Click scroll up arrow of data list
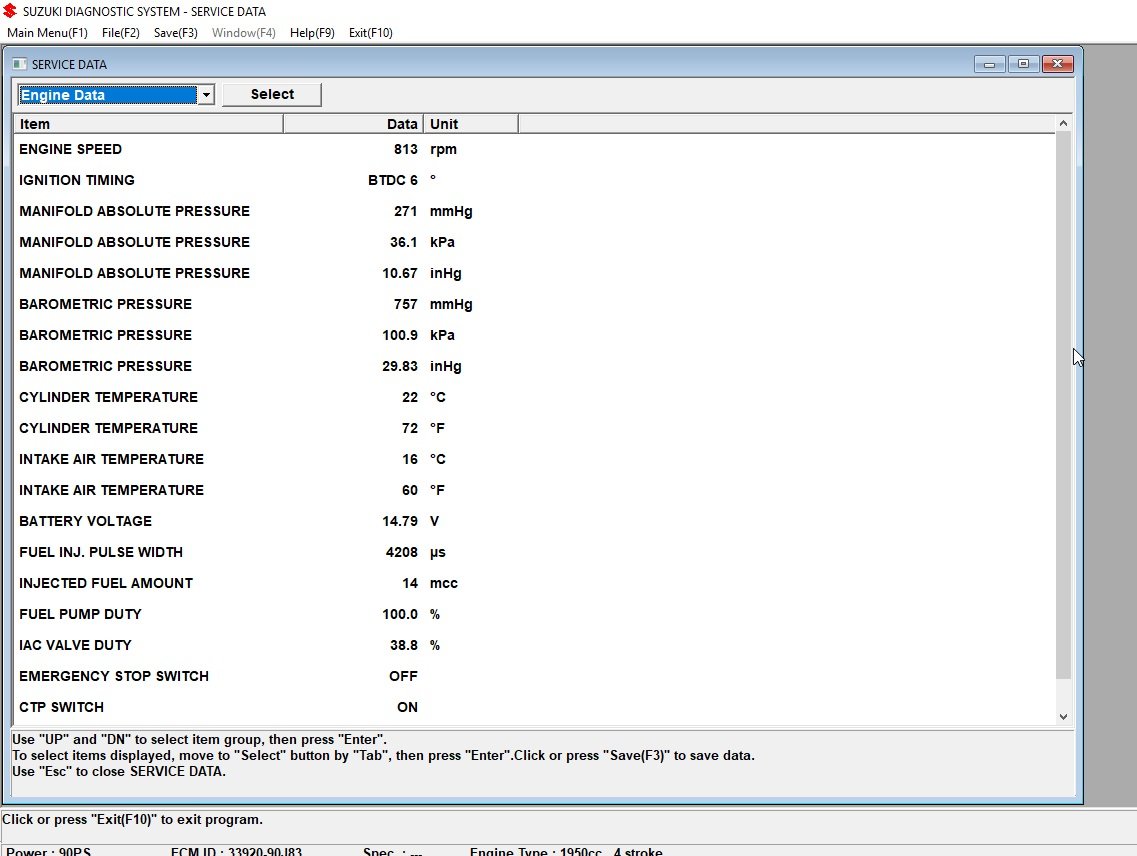 click(1063, 123)
